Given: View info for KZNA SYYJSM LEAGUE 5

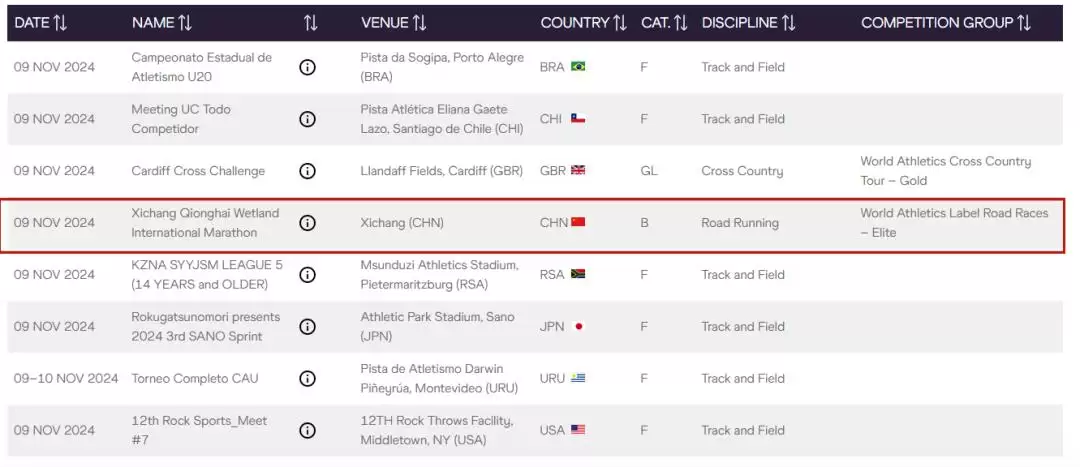Looking at the screenshot, I should pyautogui.click(x=308, y=275).
